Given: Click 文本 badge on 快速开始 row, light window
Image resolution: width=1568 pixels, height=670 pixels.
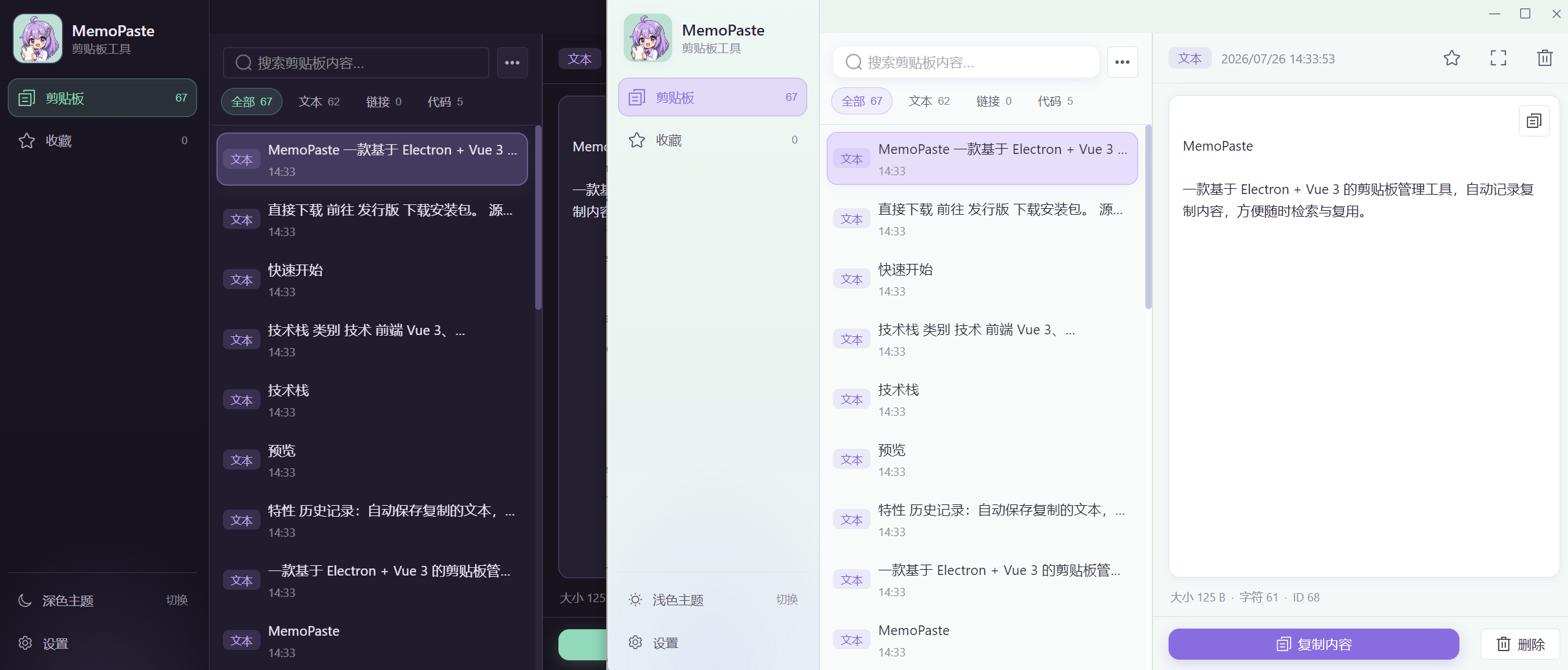Looking at the screenshot, I should click(852, 279).
